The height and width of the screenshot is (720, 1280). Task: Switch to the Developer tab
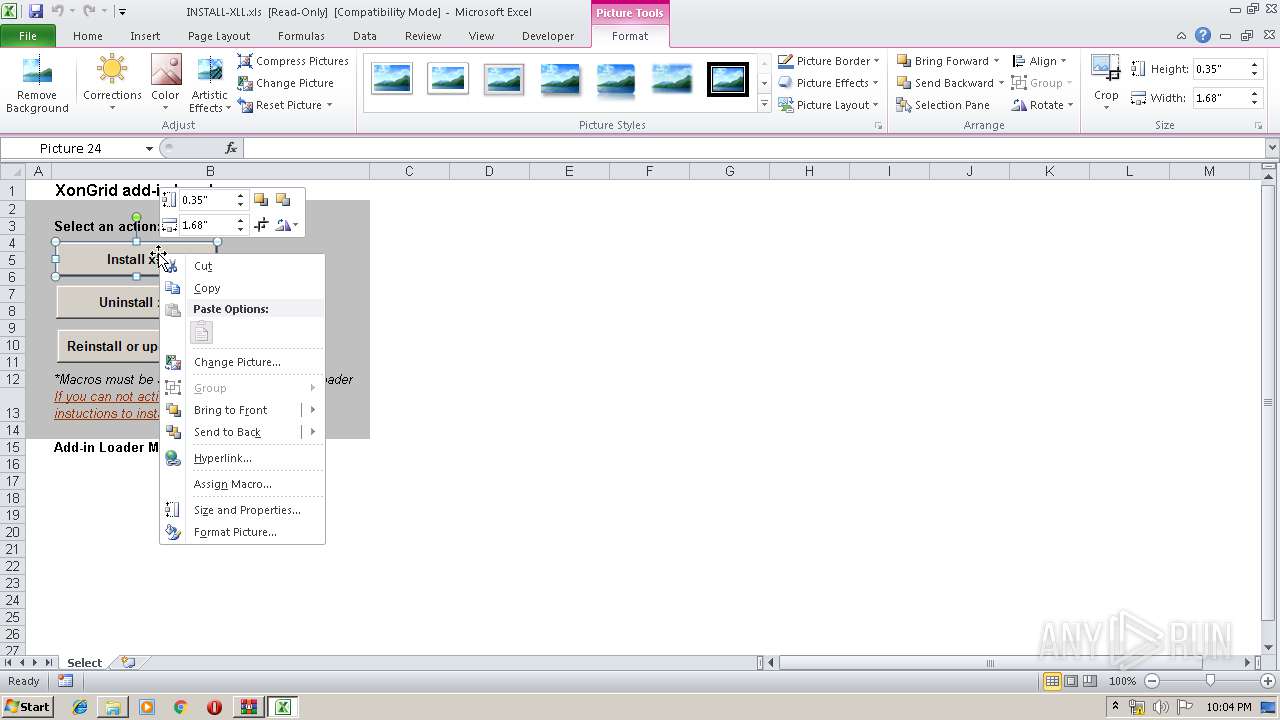click(x=548, y=36)
